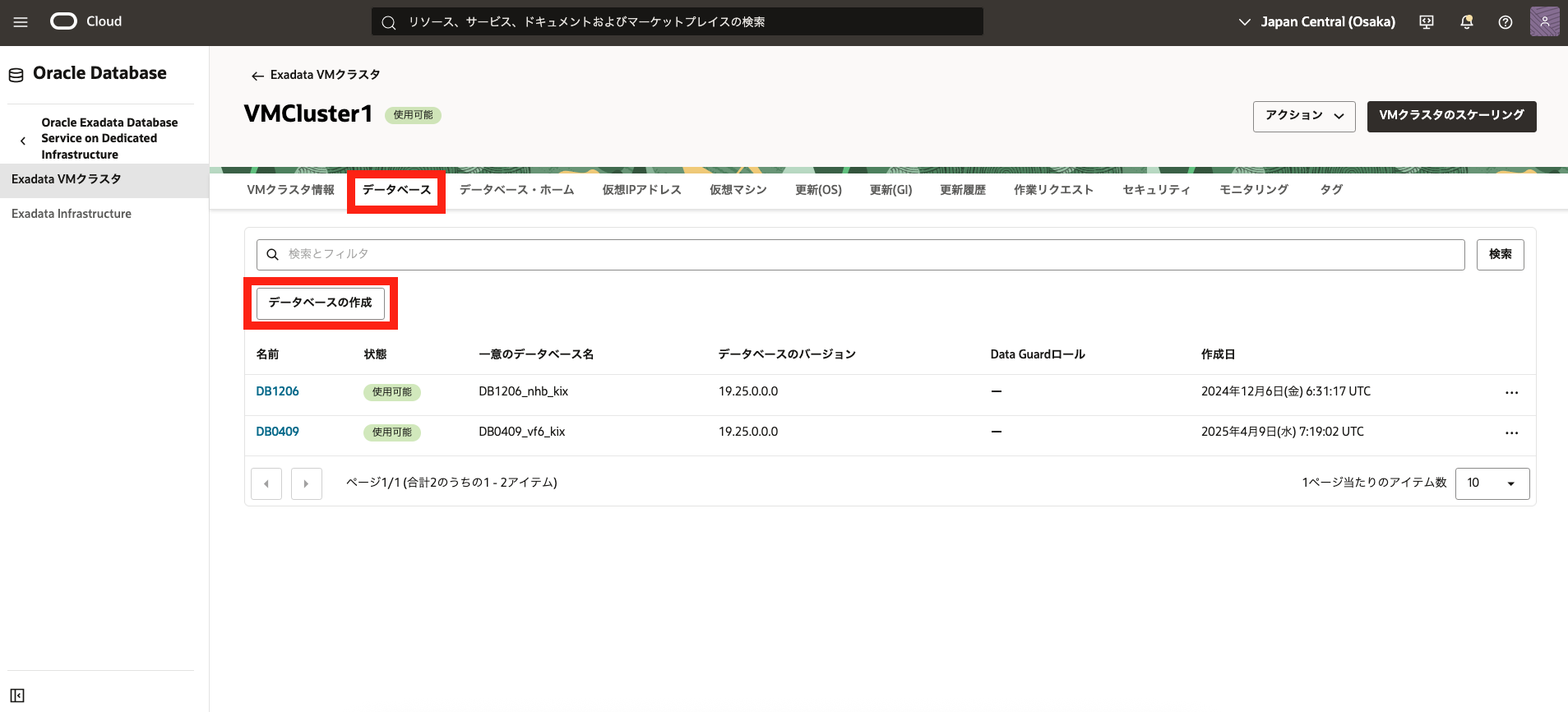Focus the 検索とフィルタ search field
Viewport: 1568px width, 712px height.
click(x=860, y=255)
